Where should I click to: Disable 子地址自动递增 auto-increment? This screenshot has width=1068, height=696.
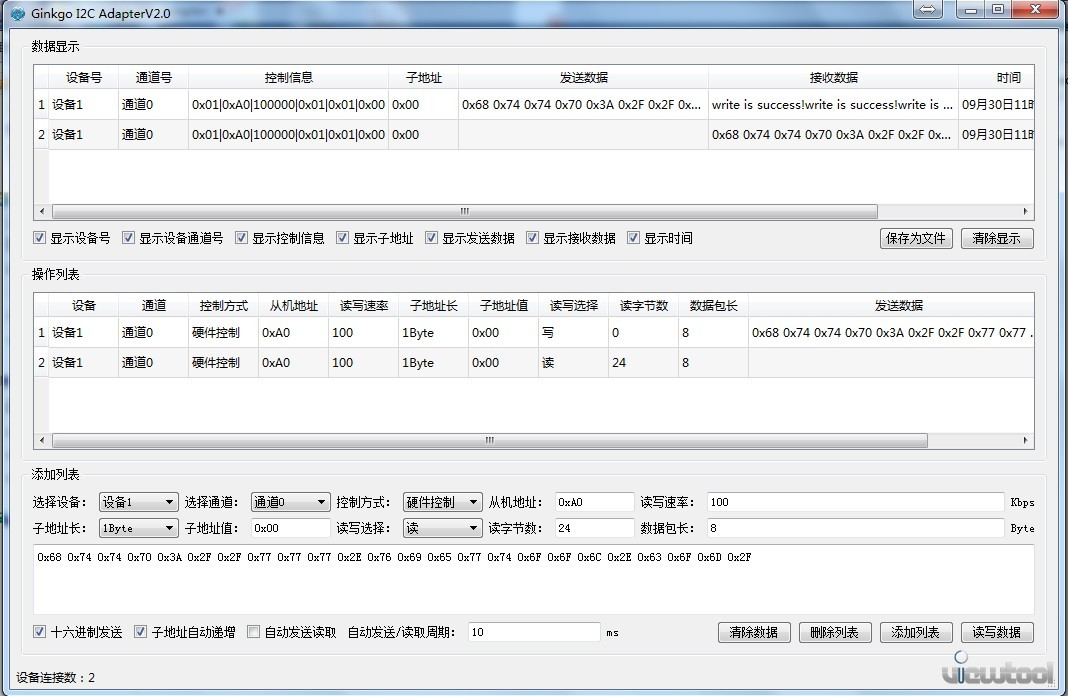point(140,631)
